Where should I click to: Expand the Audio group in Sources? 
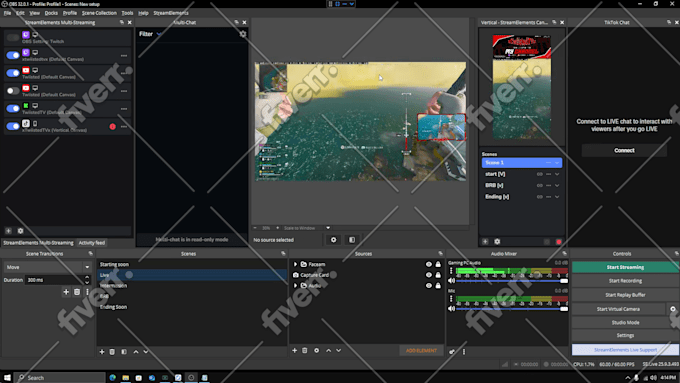pyautogui.click(x=295, y=285)
